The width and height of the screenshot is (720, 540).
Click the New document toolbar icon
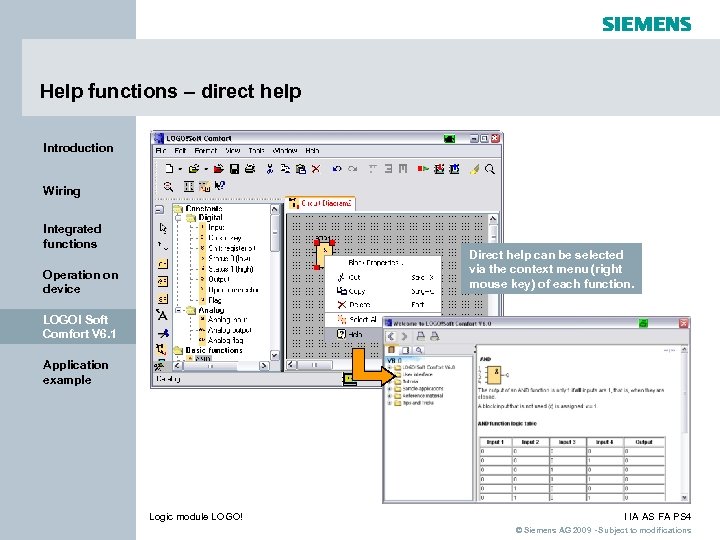[169, 169]
